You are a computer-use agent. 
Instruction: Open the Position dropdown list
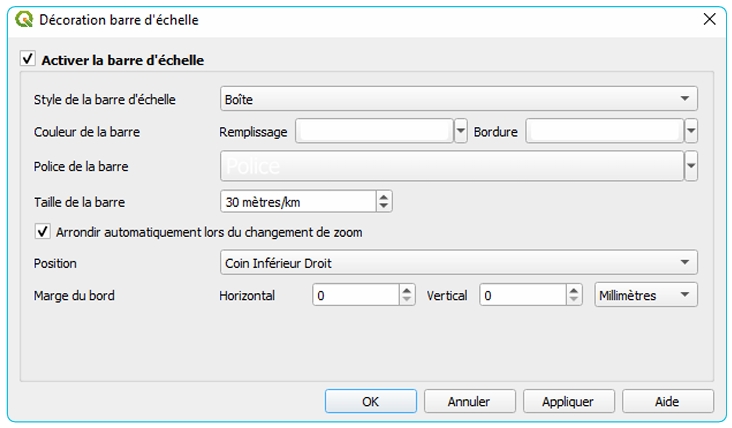[458, 263]
